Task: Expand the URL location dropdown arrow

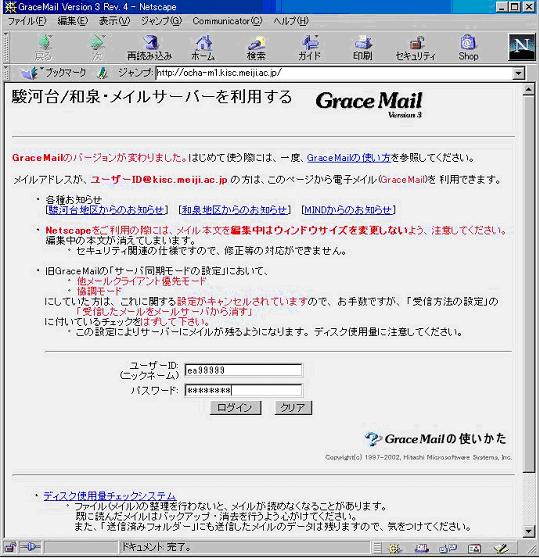Action: [519, 73]
